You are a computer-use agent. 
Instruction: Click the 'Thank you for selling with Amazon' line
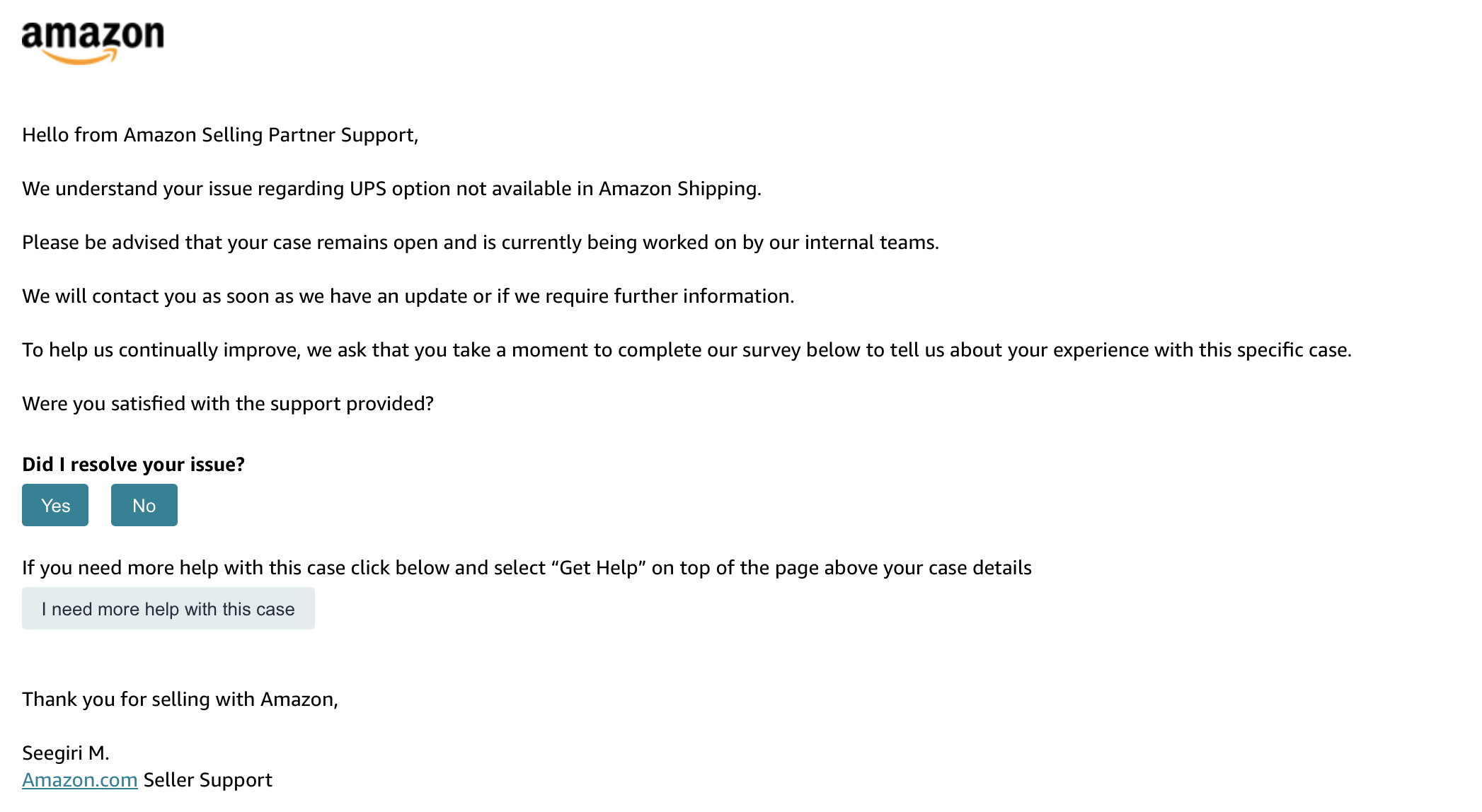(x=180, y=699)
